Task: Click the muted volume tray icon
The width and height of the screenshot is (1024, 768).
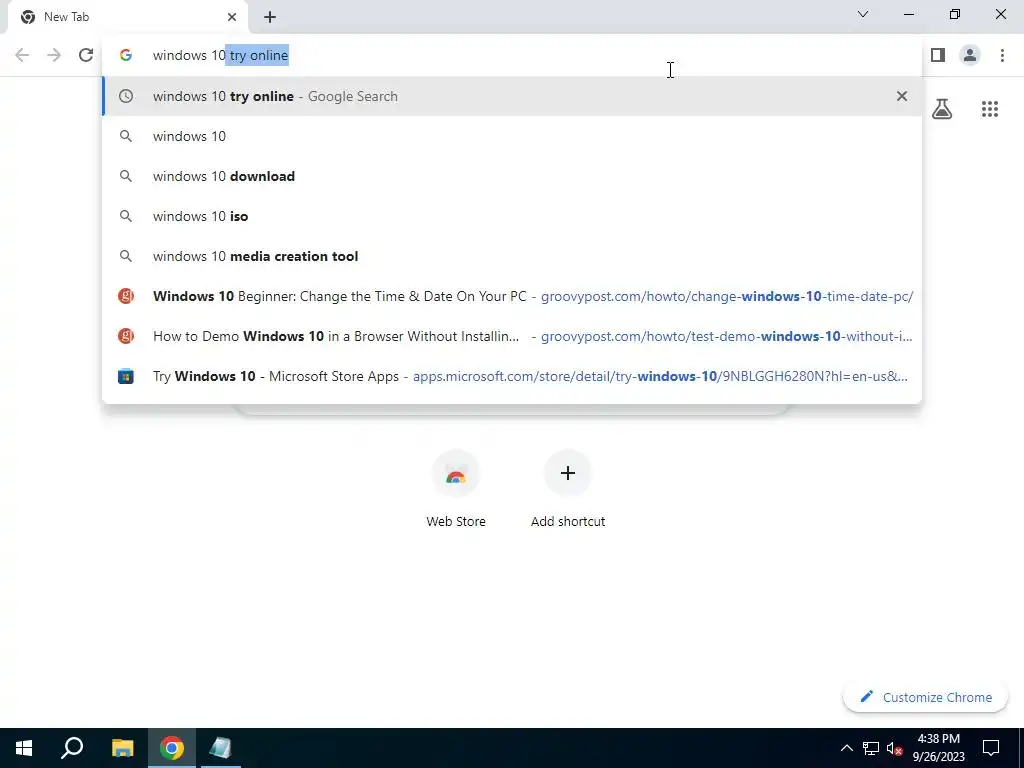Action: click(895, 748)
